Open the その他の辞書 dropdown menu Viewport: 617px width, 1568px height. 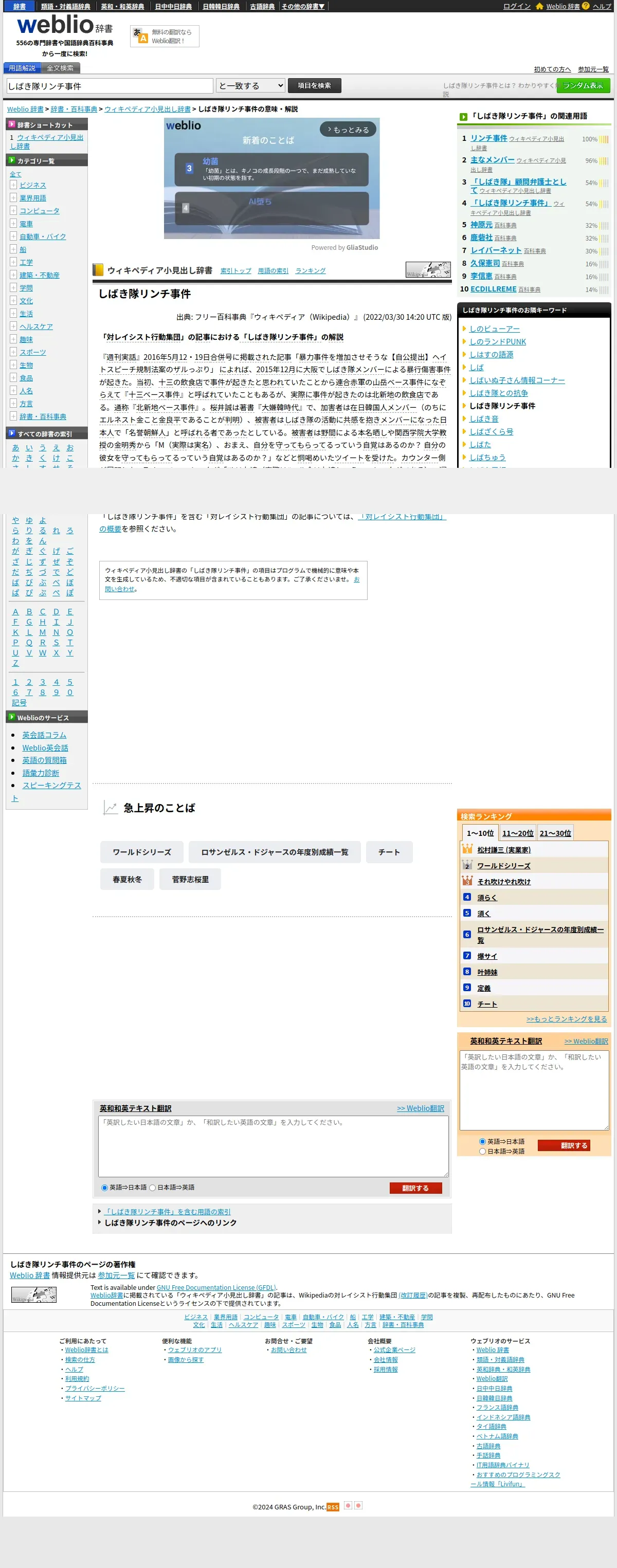coord(303,6)
